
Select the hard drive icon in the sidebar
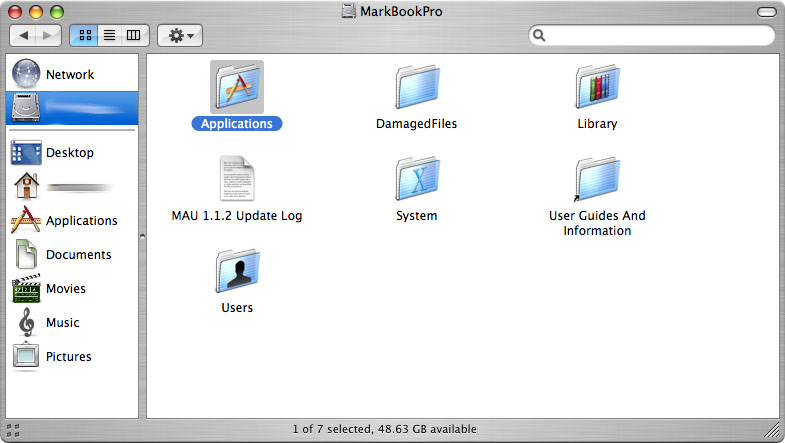coord(26,107)
